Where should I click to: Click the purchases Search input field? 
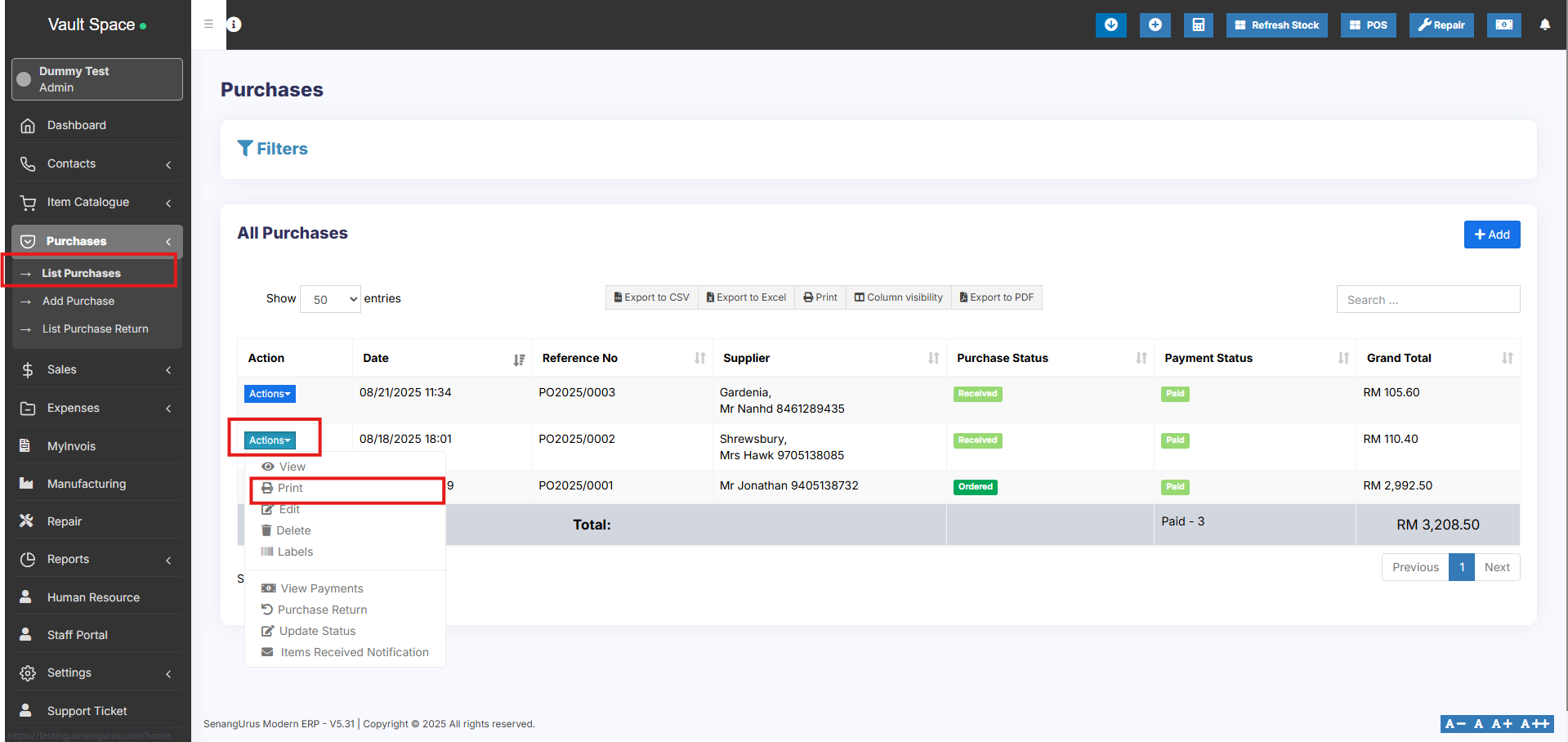tap(1427, 300)
